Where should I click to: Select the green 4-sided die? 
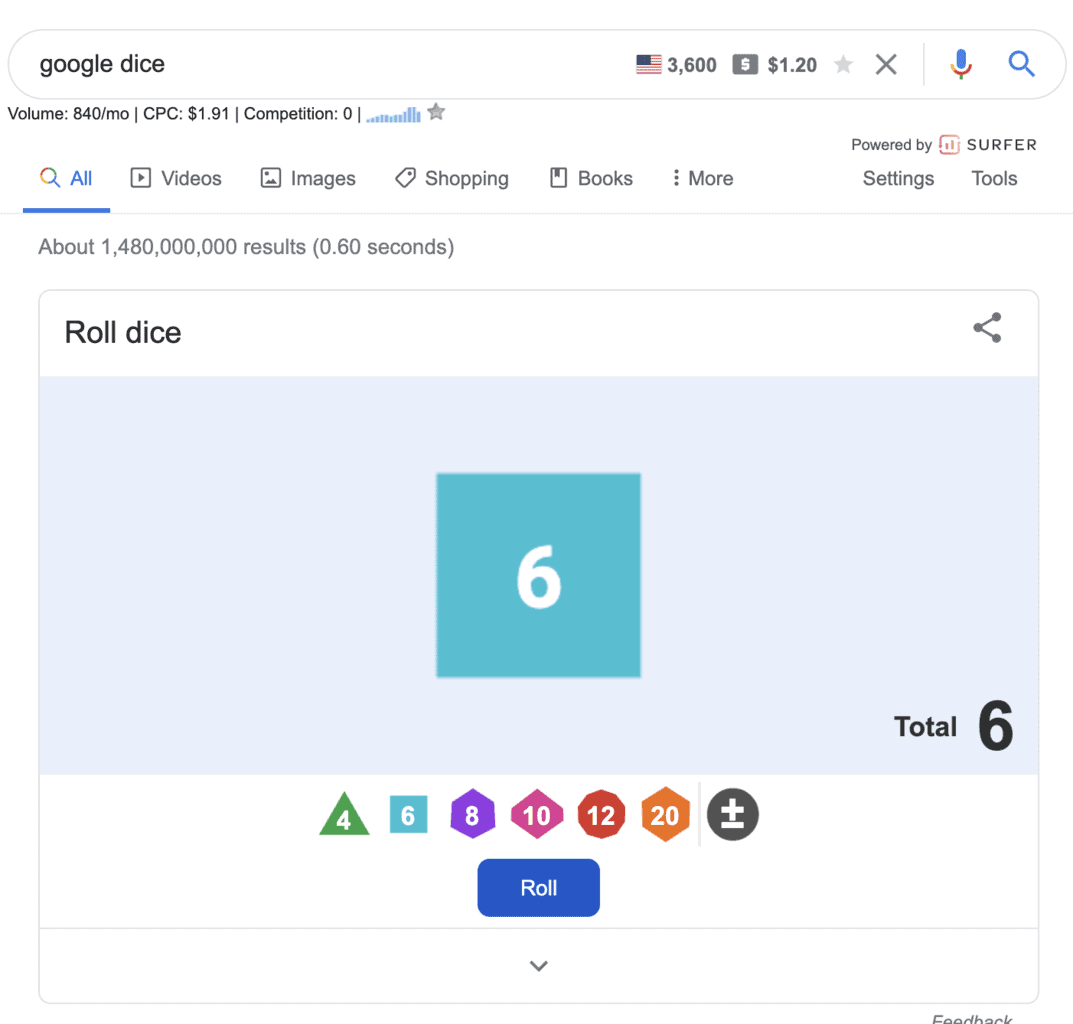[344, 815]
